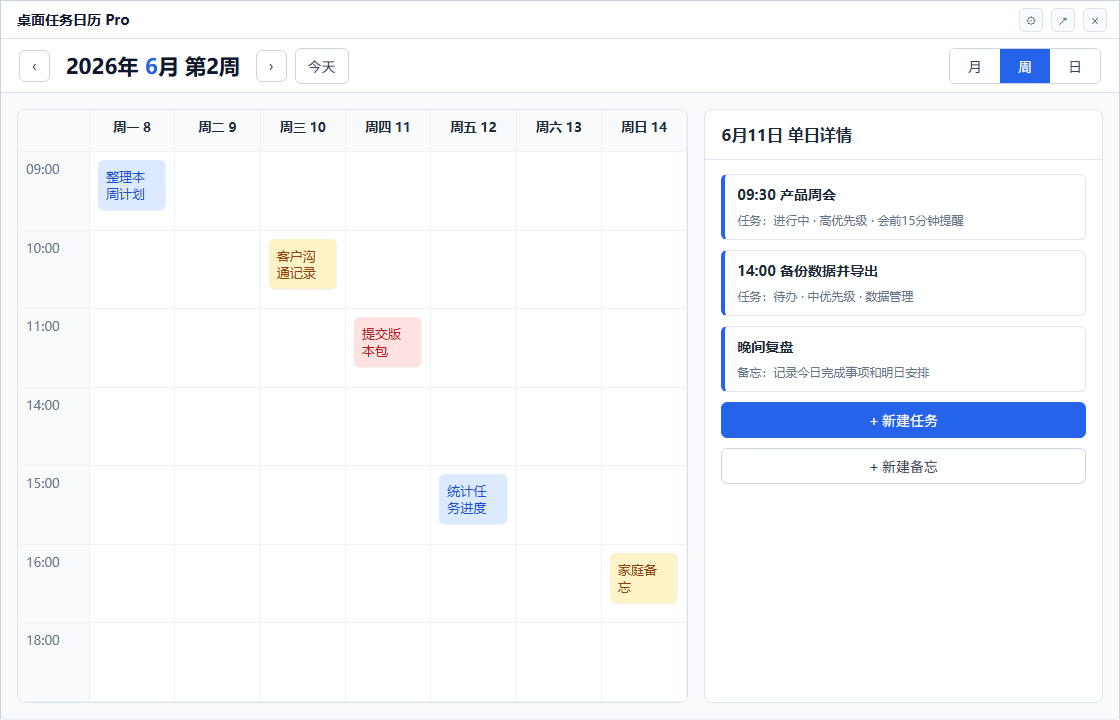Open the 提交版本包 event on Thursday
The image size is (1120, 720).
pos(388,342)
